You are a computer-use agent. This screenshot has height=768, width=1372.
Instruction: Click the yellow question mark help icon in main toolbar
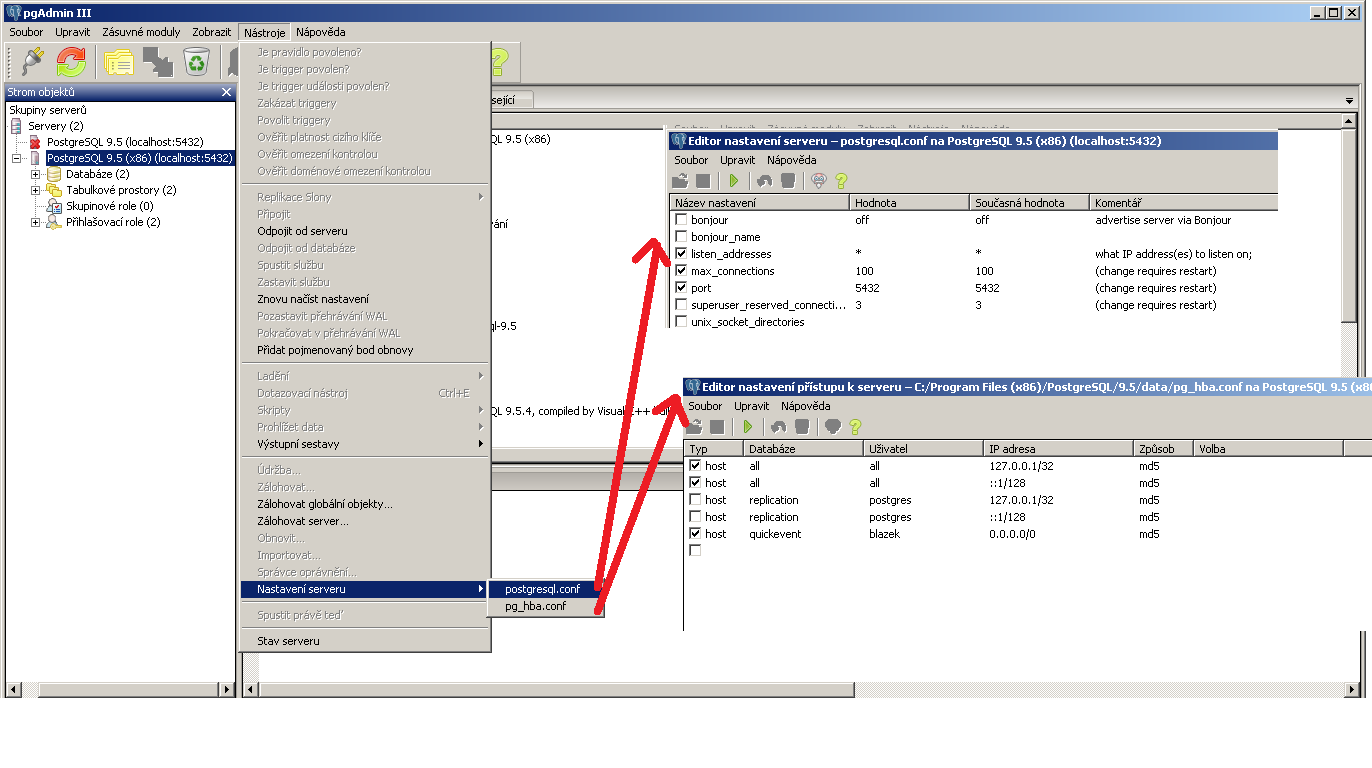(x=498, y=62)
